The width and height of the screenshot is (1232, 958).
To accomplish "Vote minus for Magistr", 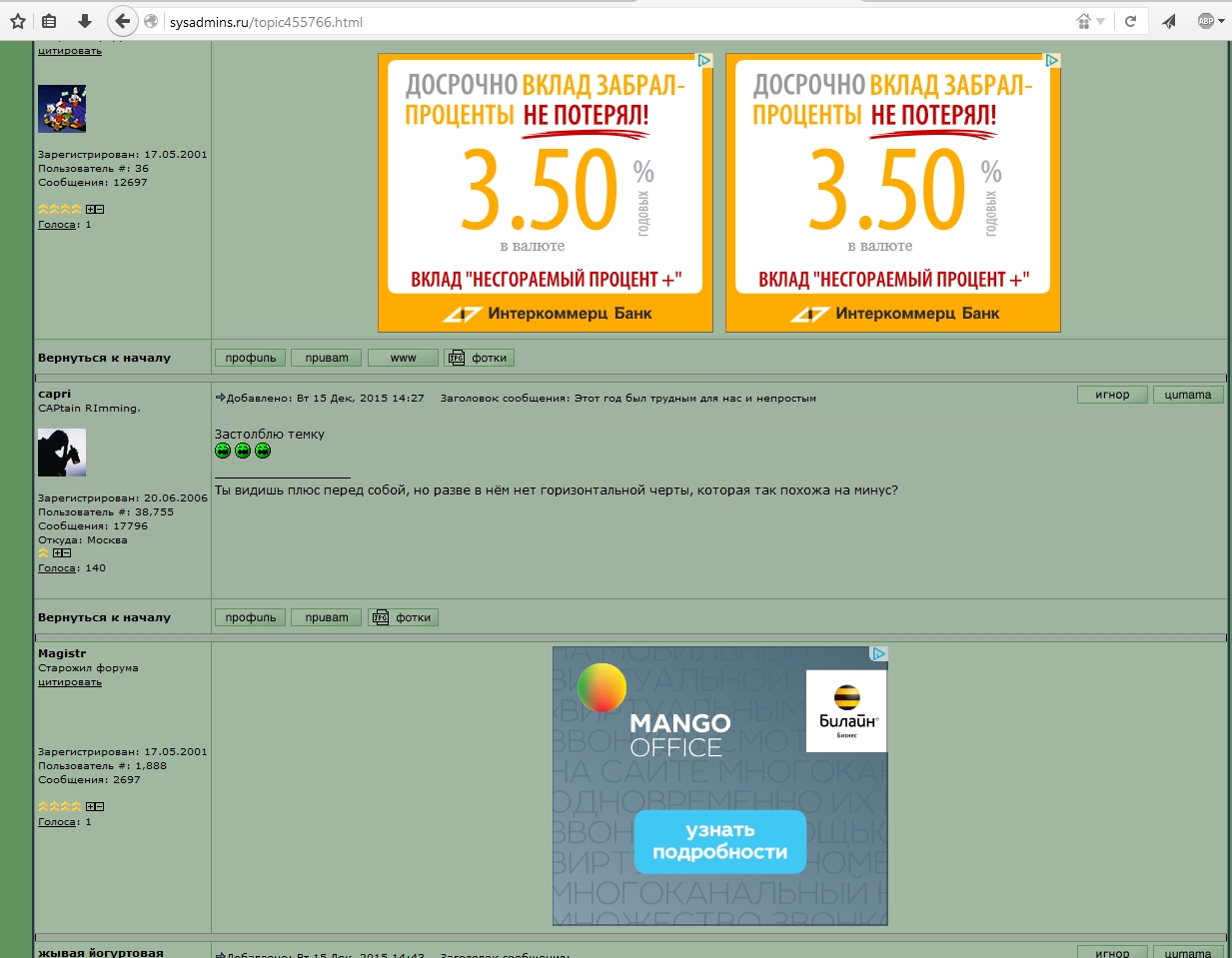I will tap(99, 806).
